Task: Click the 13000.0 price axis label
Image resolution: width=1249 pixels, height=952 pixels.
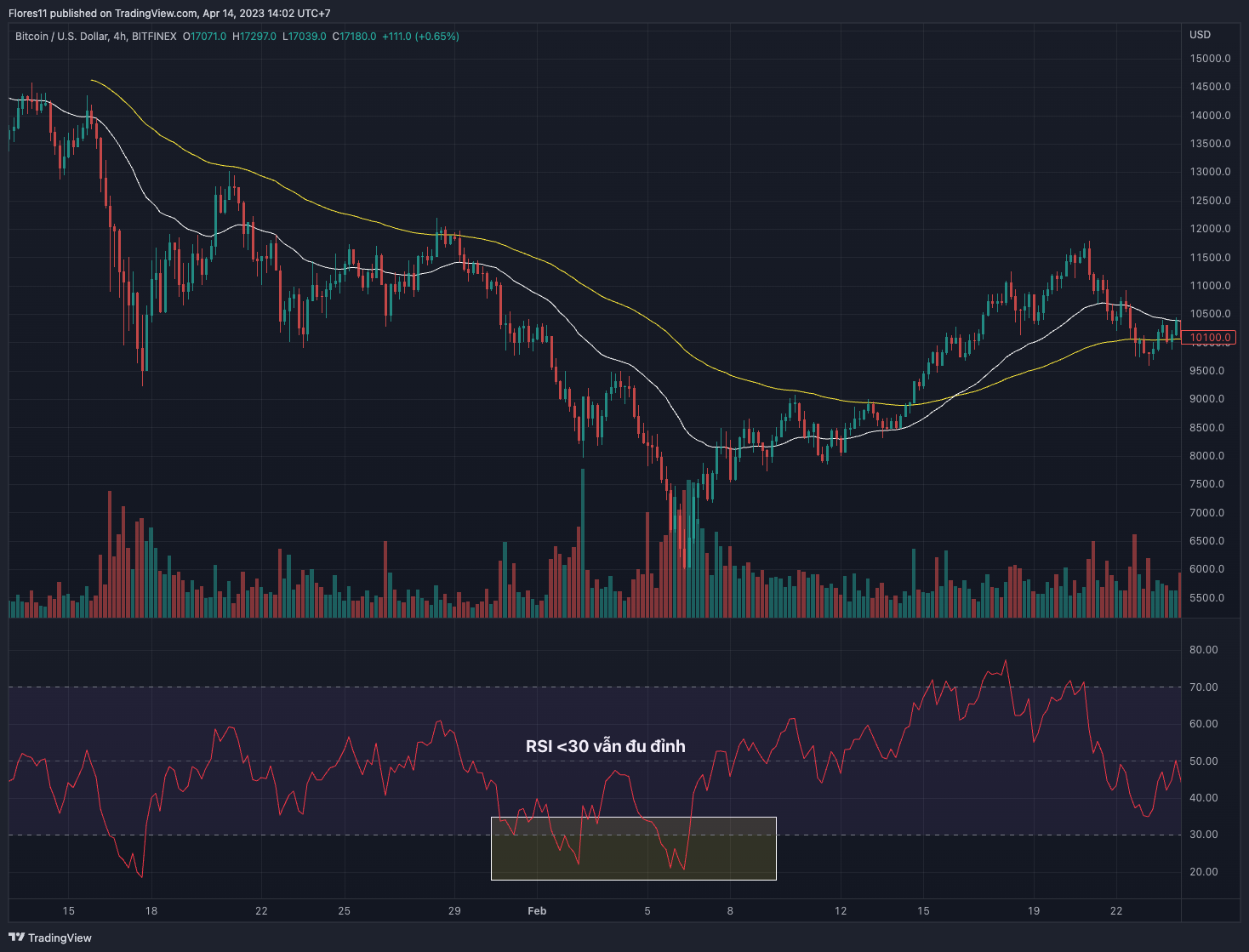Action: 1210,172
